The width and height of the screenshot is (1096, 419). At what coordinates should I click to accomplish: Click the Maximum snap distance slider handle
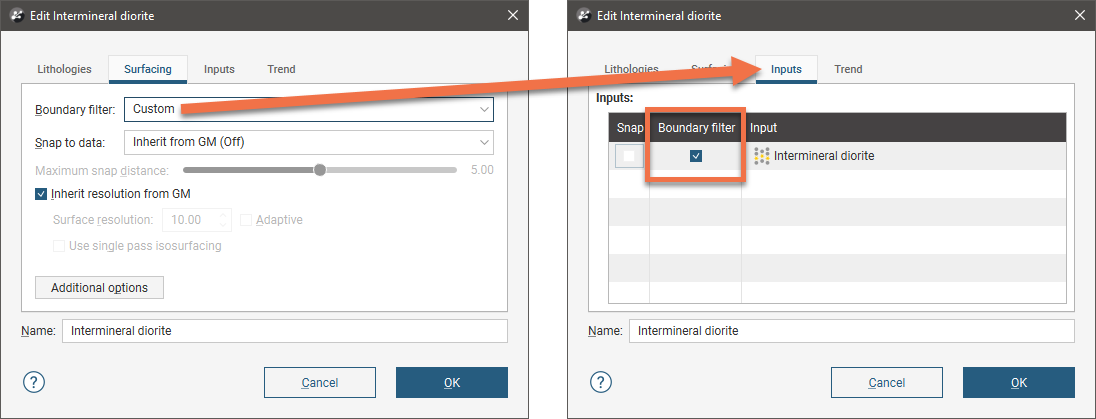[320, 170]
